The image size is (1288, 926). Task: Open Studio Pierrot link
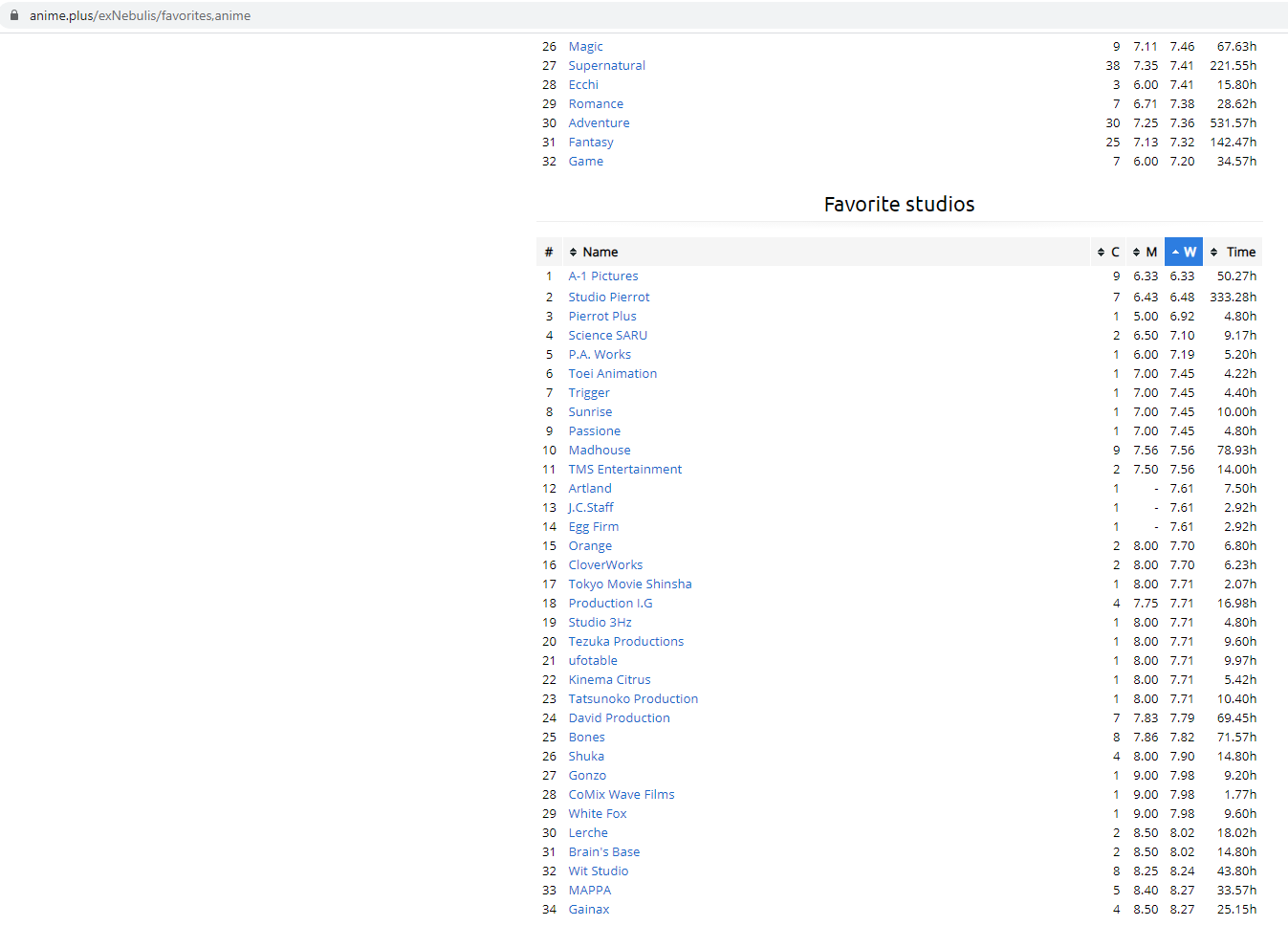[x=608, y=297]
